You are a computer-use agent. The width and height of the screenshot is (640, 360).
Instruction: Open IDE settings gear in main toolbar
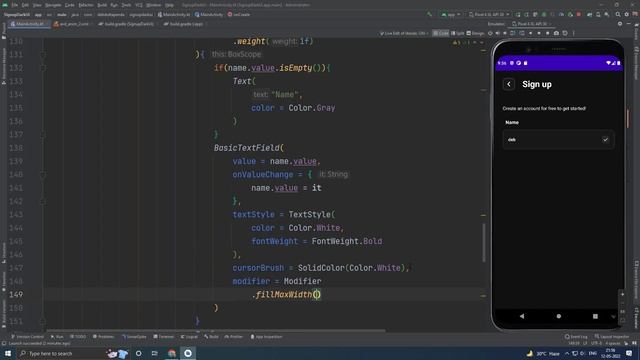(627, 15)
